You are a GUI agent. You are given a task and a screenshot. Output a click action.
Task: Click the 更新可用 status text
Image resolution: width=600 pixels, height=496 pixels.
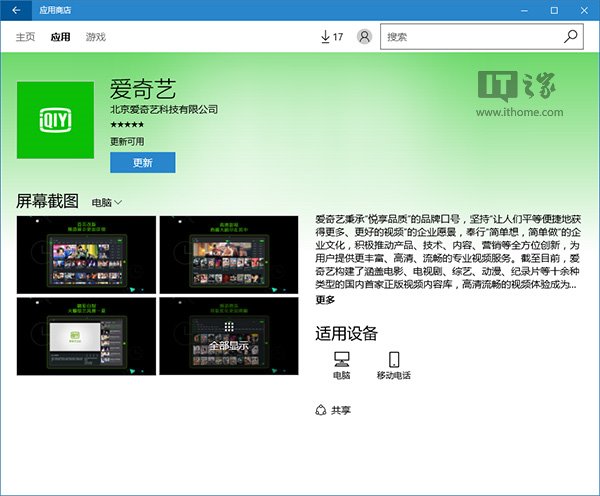[x=127, y=142]
